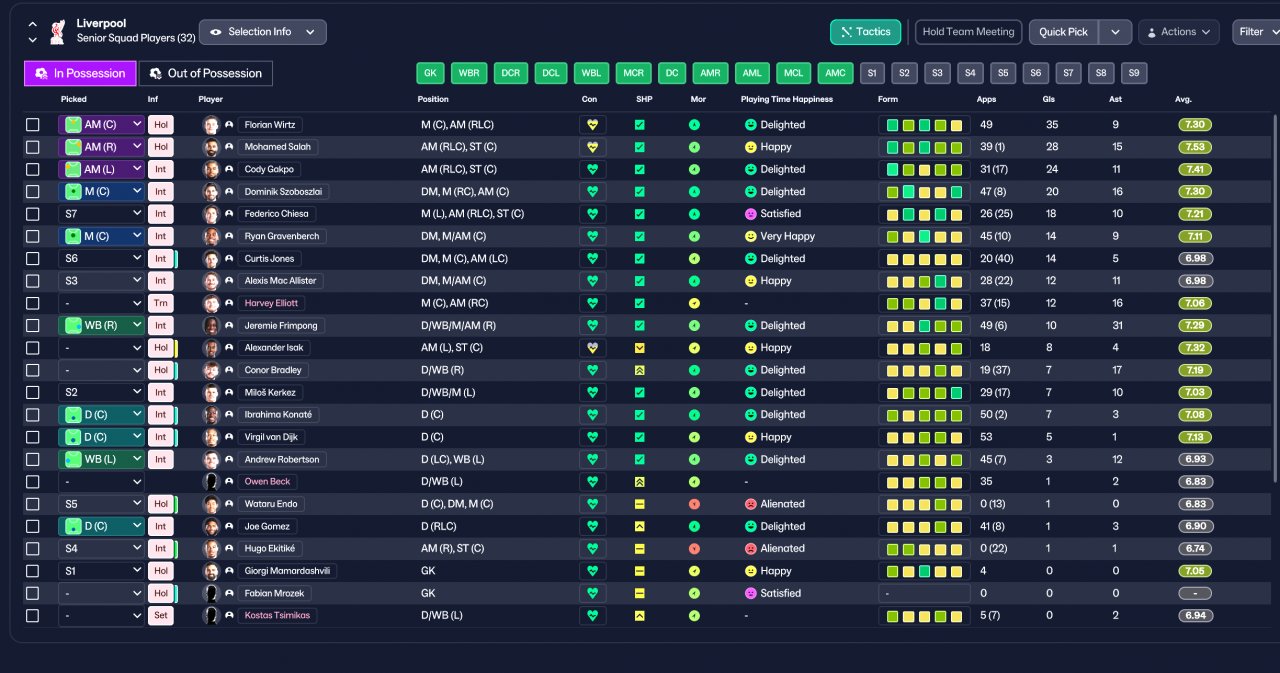Image resolution: width=1280 pixels, height=673 pixels.
Task: Open the S1 picked dropdown for Giorgi Mamardashvili
Action: [101, 571]
